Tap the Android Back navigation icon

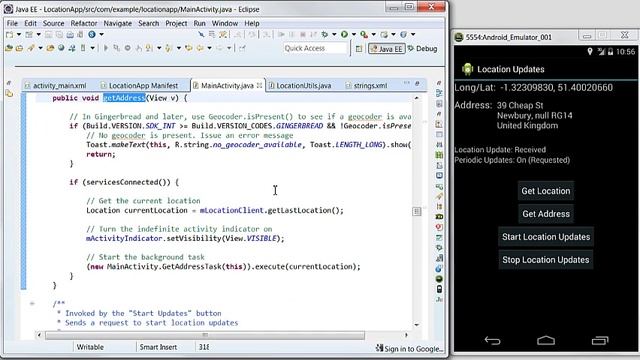(x=492, y=340)
